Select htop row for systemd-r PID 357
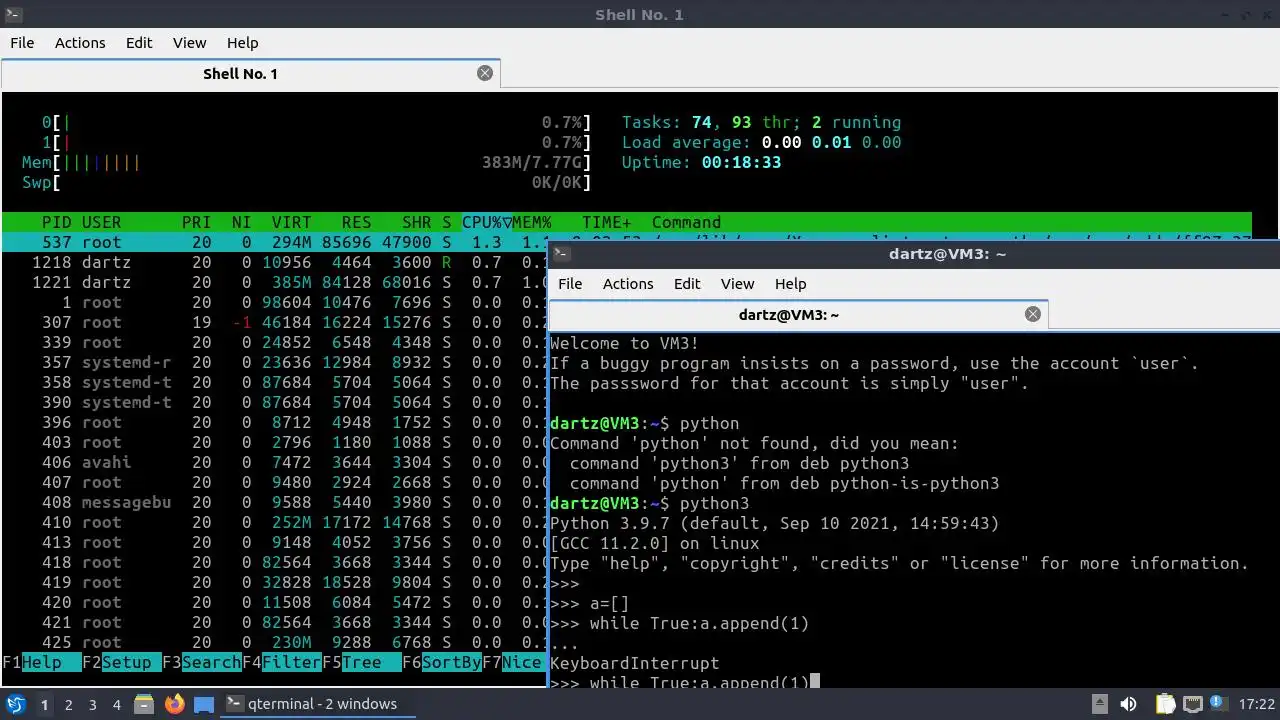 275,362
